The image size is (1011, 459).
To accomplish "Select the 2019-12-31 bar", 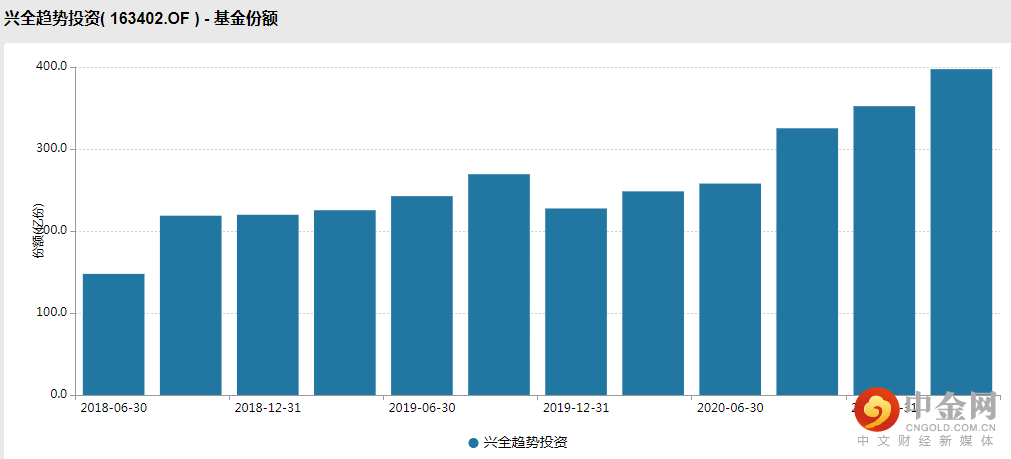I will pyautogui.click(x=576, y=302).
